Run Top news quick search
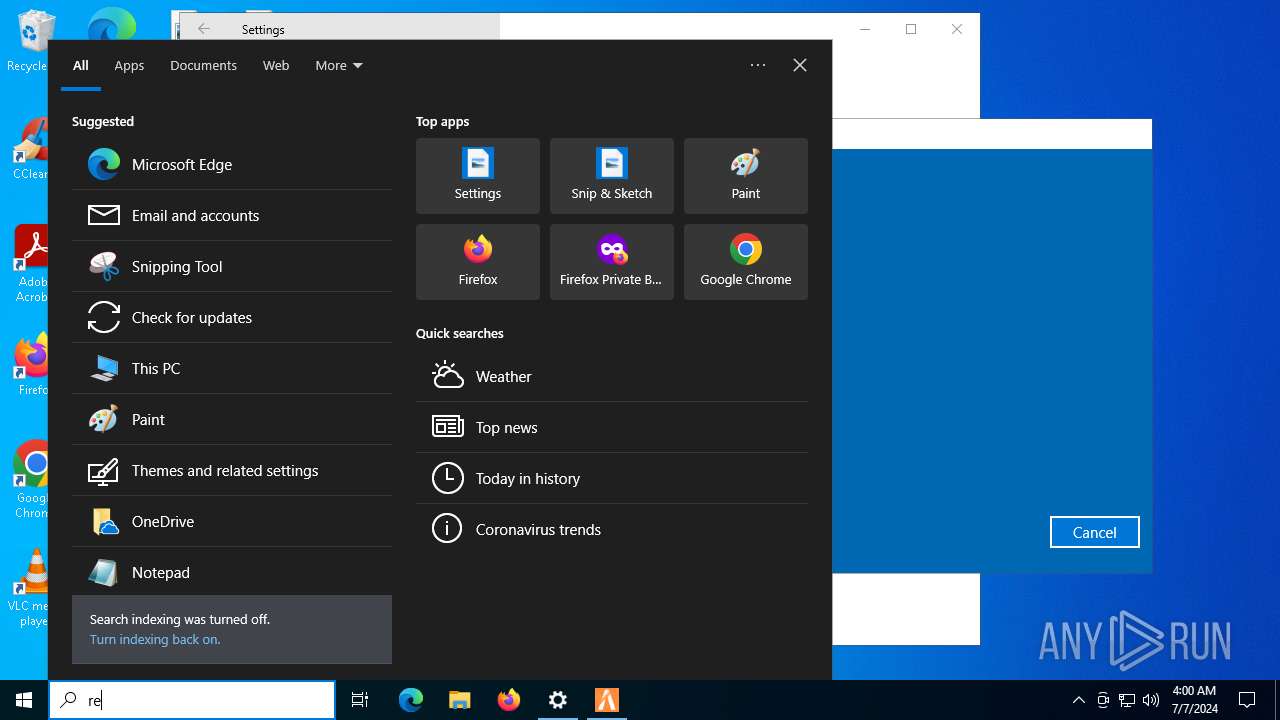1280x720 pixels. 612,427
